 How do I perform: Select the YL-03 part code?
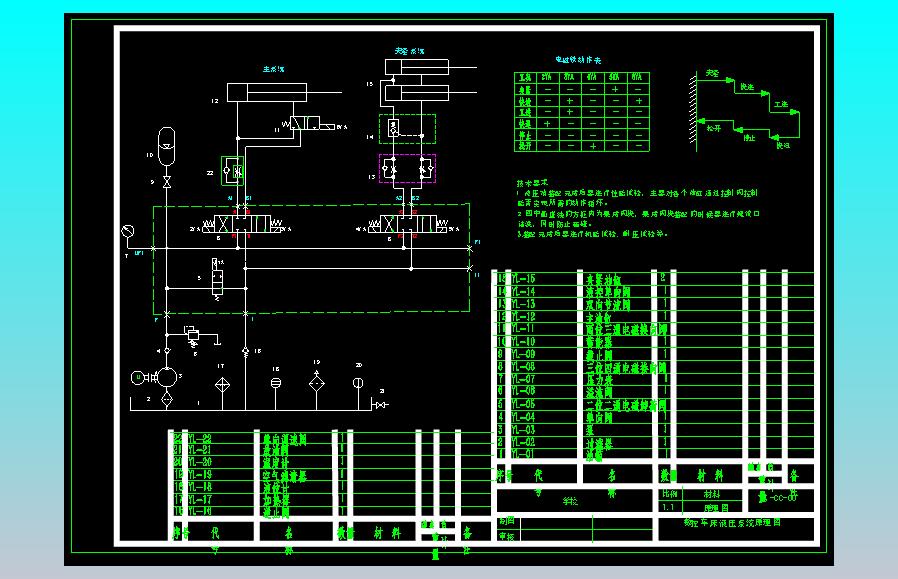523,430
